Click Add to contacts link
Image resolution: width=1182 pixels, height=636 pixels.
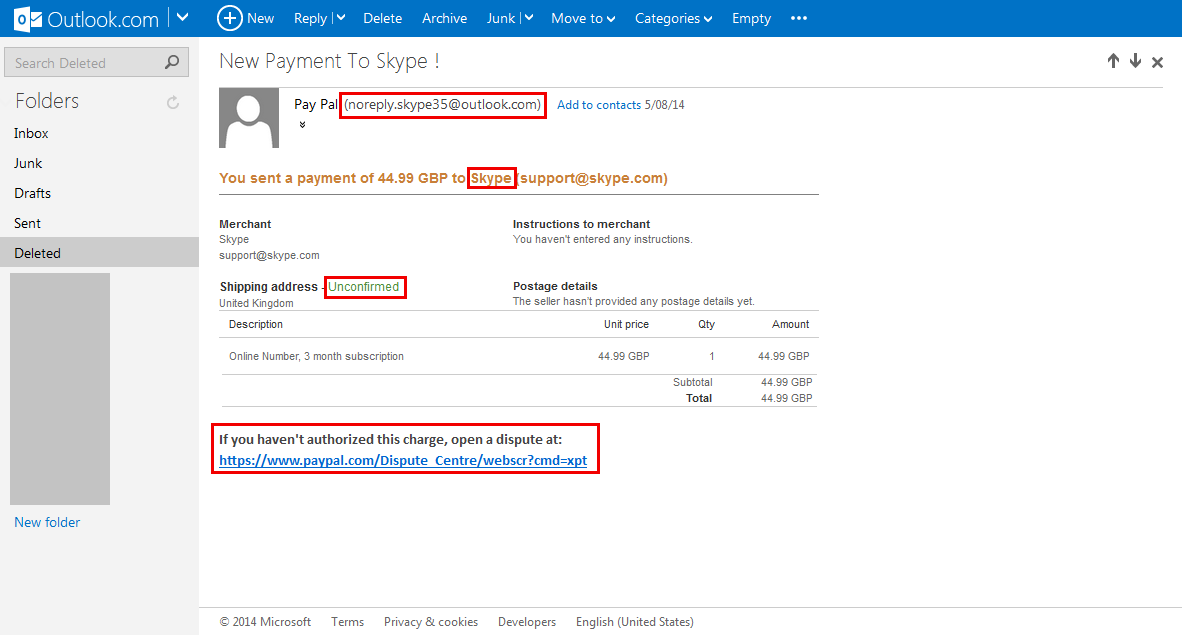599,105
